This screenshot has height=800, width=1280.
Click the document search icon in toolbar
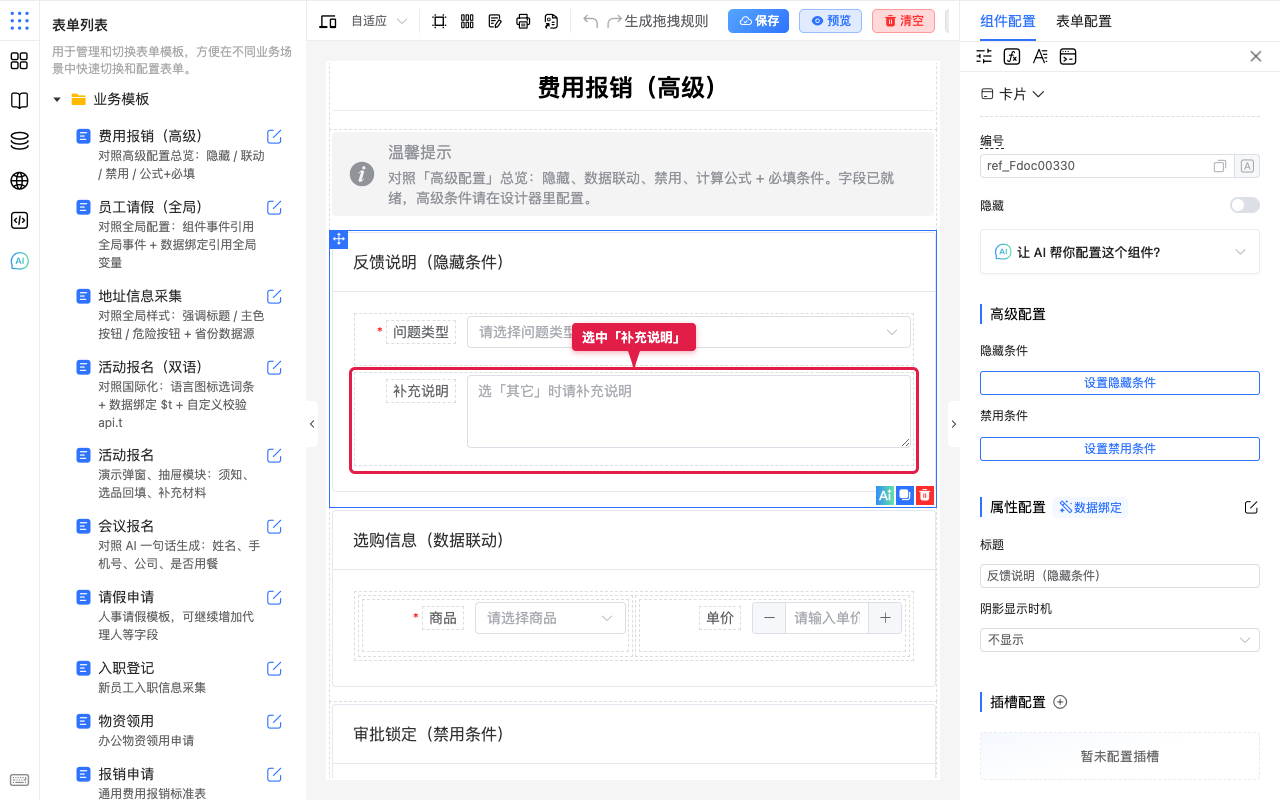(x=551, y=21)
